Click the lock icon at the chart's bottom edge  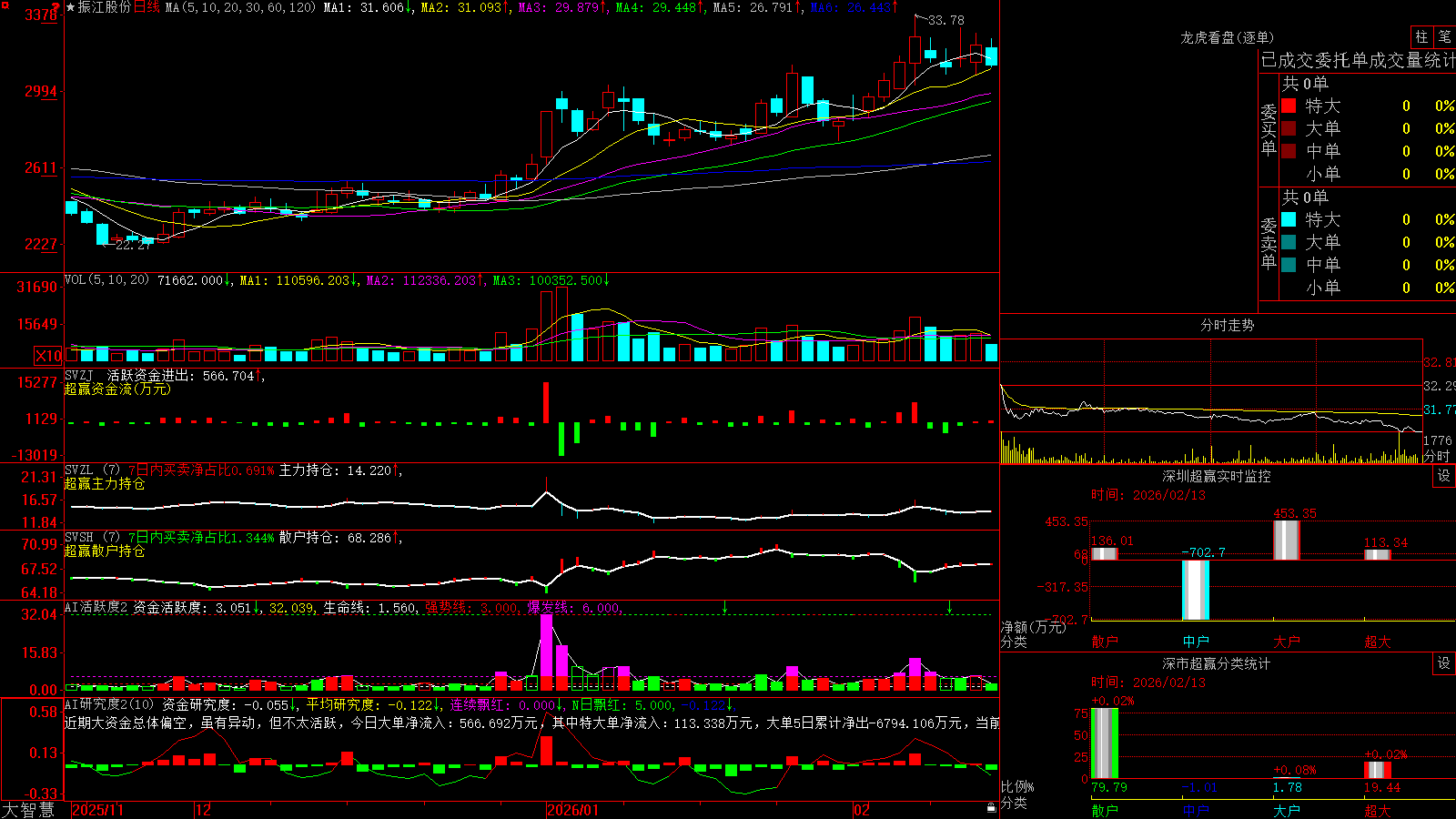tap(991, 808)
